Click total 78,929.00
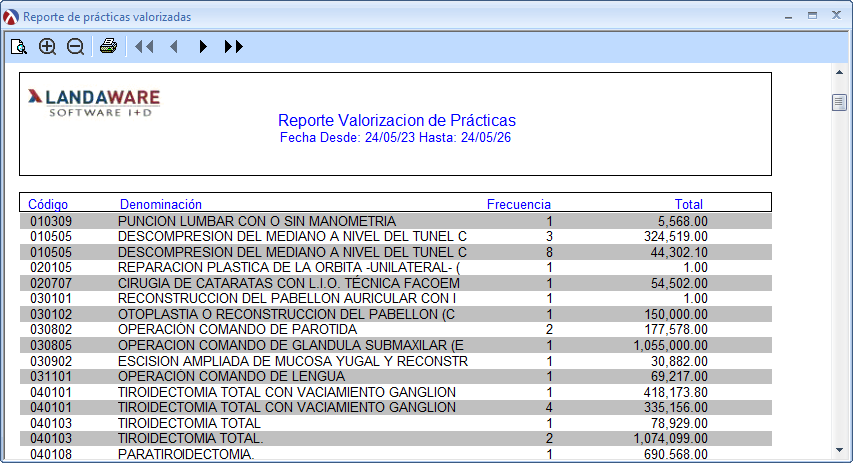 pyautogui.click(x=679, y=423)
